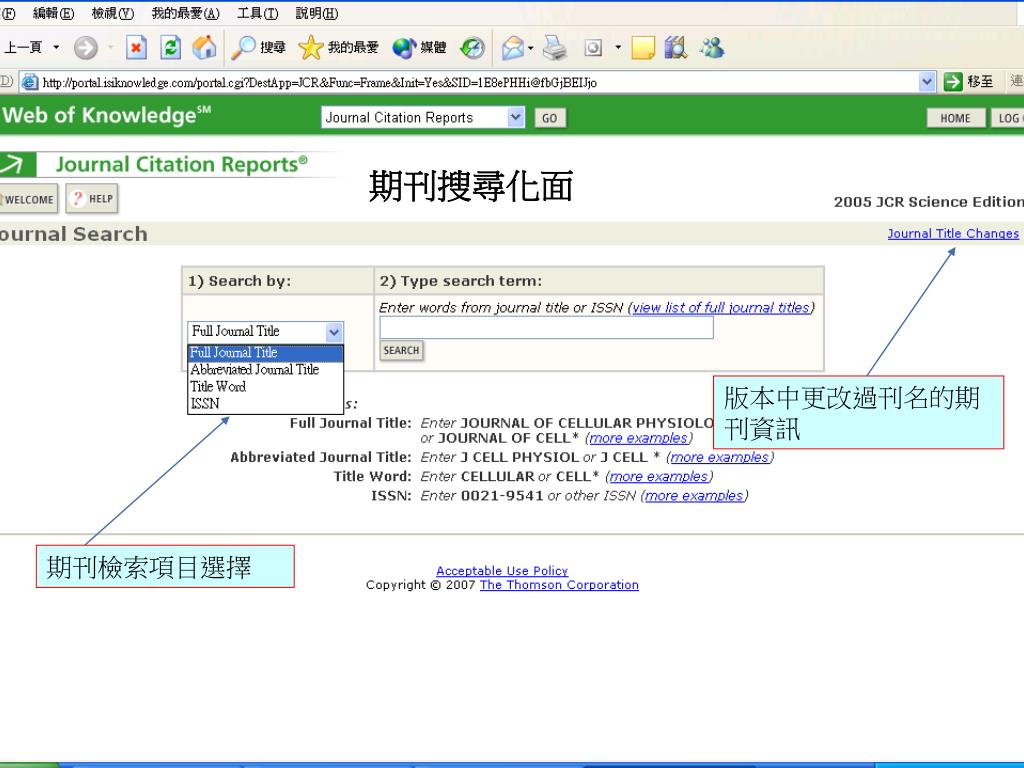
Task: Click the HELP button with question mark
Action: click(92, 199)
